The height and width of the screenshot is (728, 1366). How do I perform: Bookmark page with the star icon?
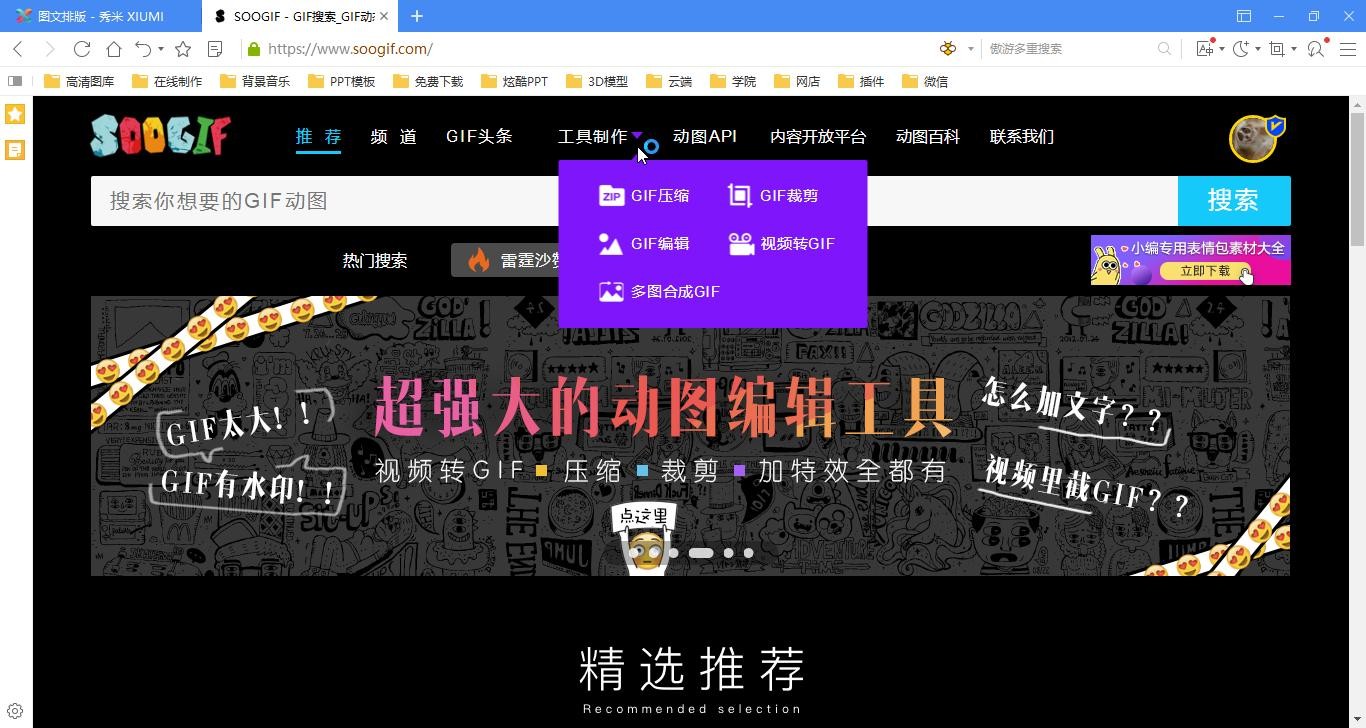point(183,49)
